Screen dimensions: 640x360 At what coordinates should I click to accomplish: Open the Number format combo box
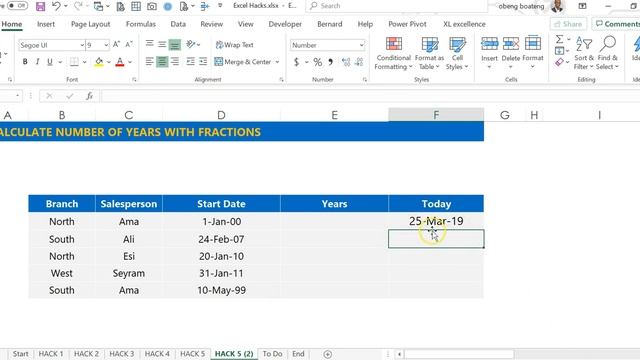(x=327, y=45)
